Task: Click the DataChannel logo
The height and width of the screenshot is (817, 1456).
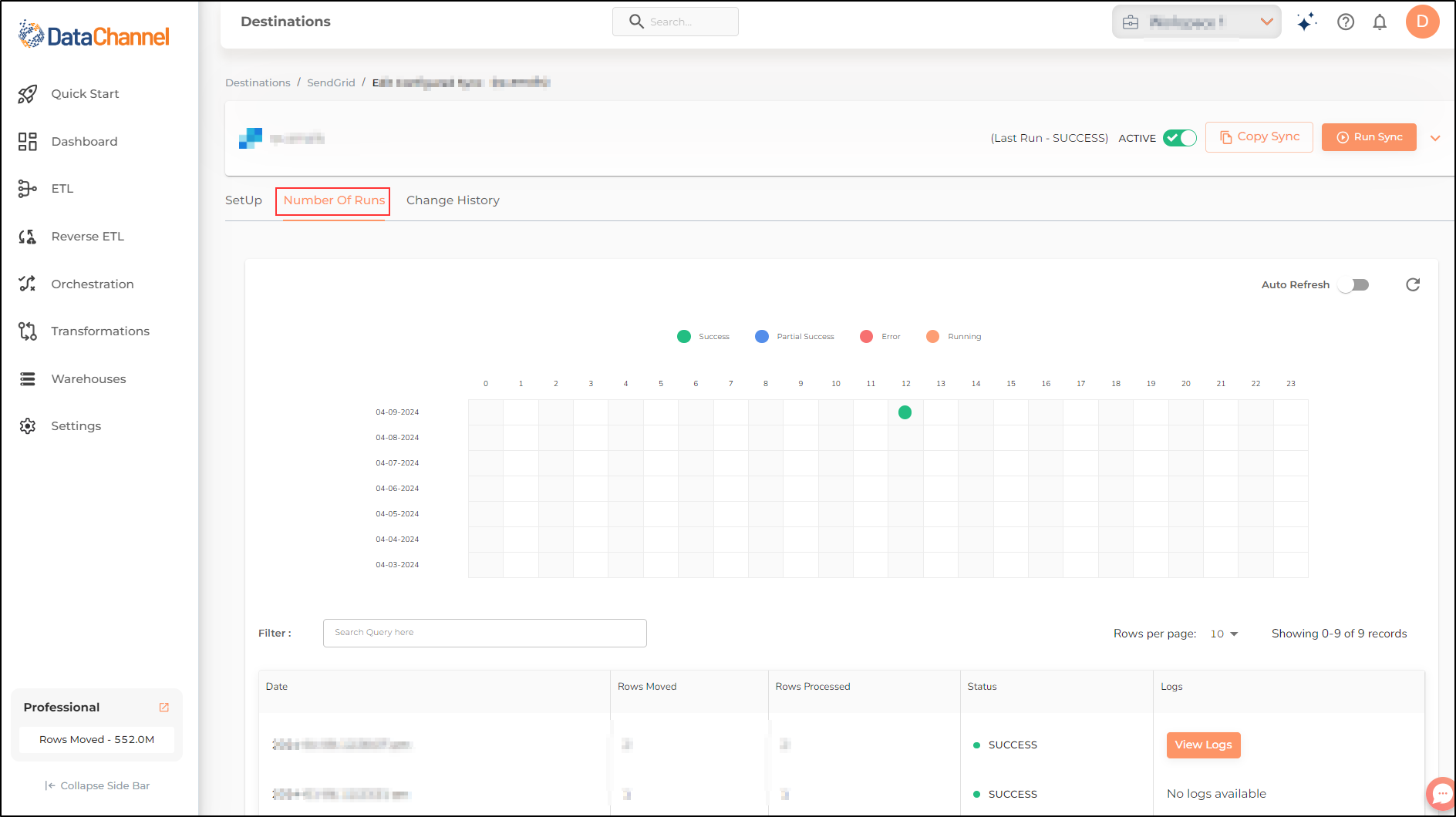Action: [x=94, y=35]
